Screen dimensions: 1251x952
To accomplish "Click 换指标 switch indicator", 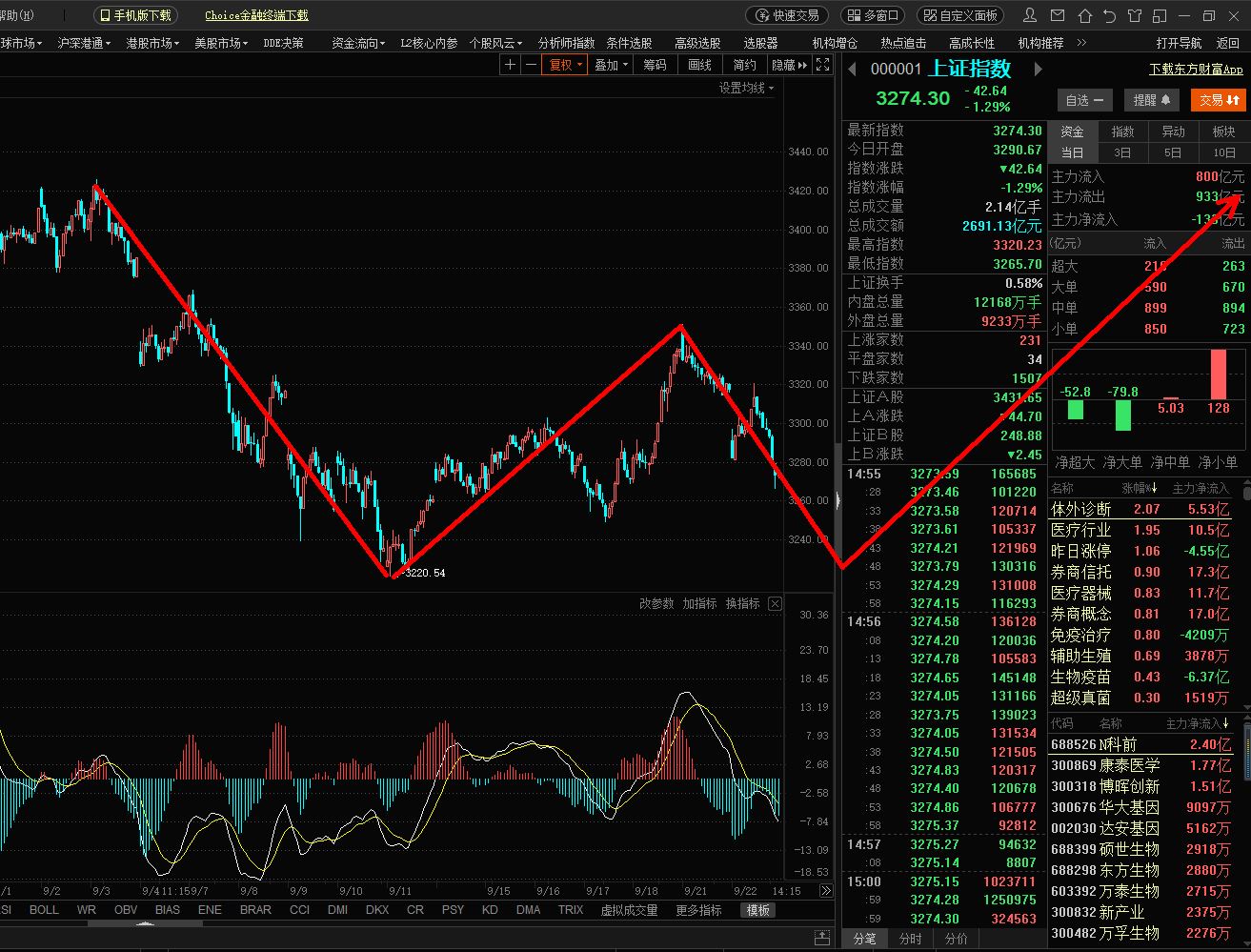I will 742,603.
